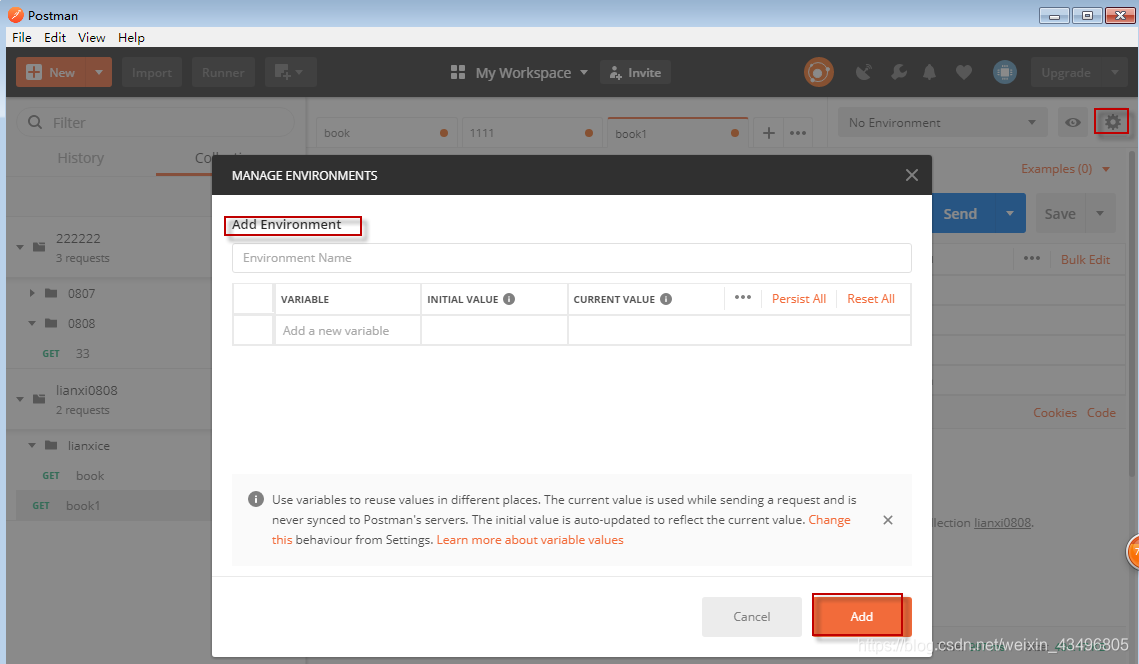Click Manage Environments gear icon
This screenshot has height=664, width=1139.
pos(1112,122)
